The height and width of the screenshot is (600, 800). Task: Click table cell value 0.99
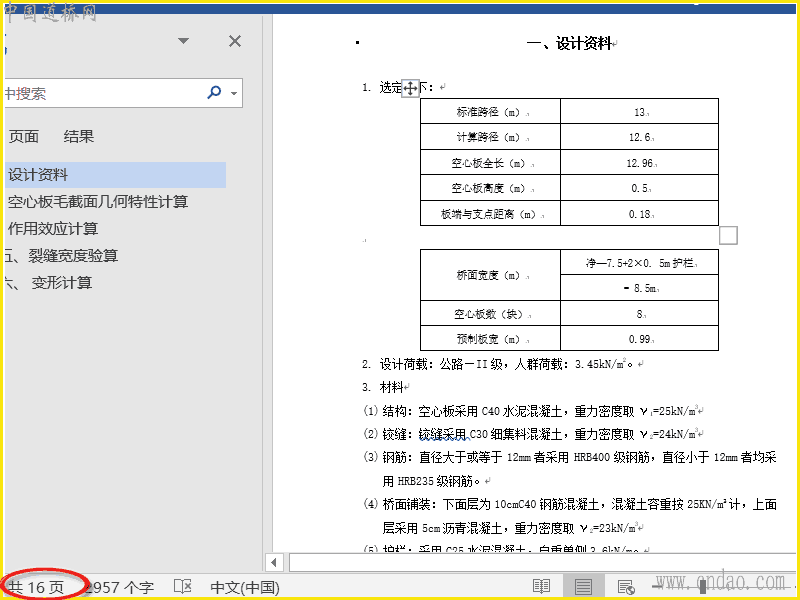click(x=640, y=339)
